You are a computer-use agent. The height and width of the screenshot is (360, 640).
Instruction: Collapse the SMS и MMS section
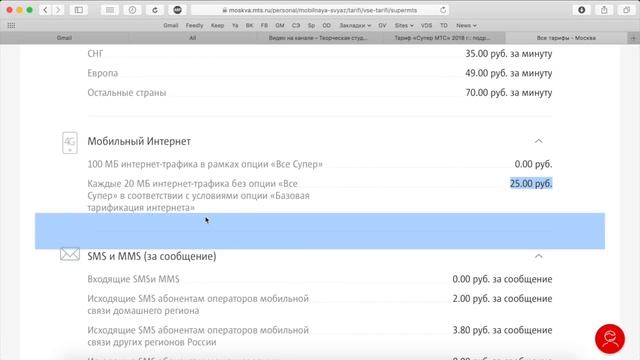[x=538, y=256]
